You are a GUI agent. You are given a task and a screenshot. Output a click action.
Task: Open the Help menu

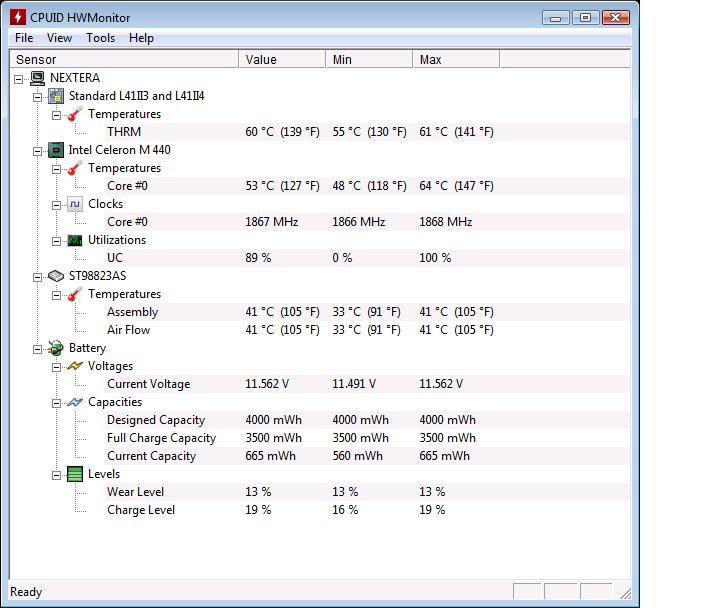pyautogui.click(x=141, y=38)
